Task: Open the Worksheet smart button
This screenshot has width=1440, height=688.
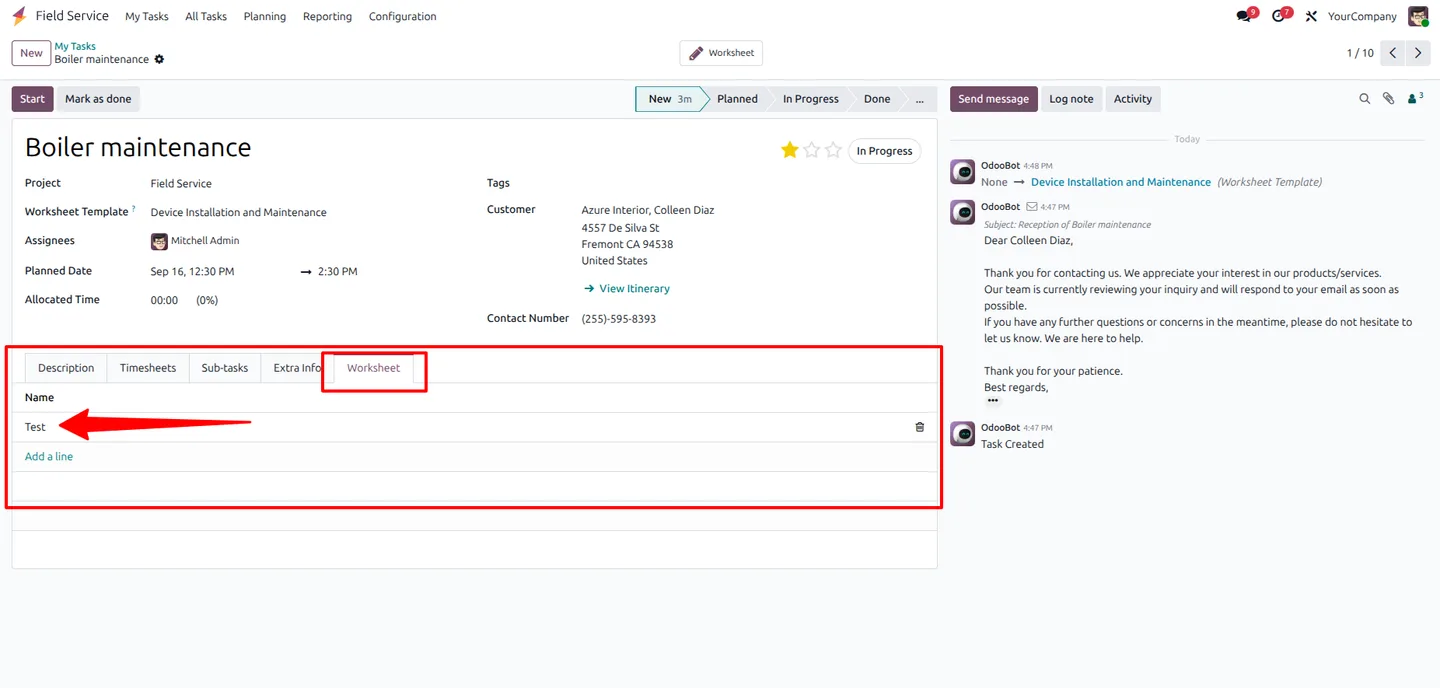Action: (x=721, y=53)
